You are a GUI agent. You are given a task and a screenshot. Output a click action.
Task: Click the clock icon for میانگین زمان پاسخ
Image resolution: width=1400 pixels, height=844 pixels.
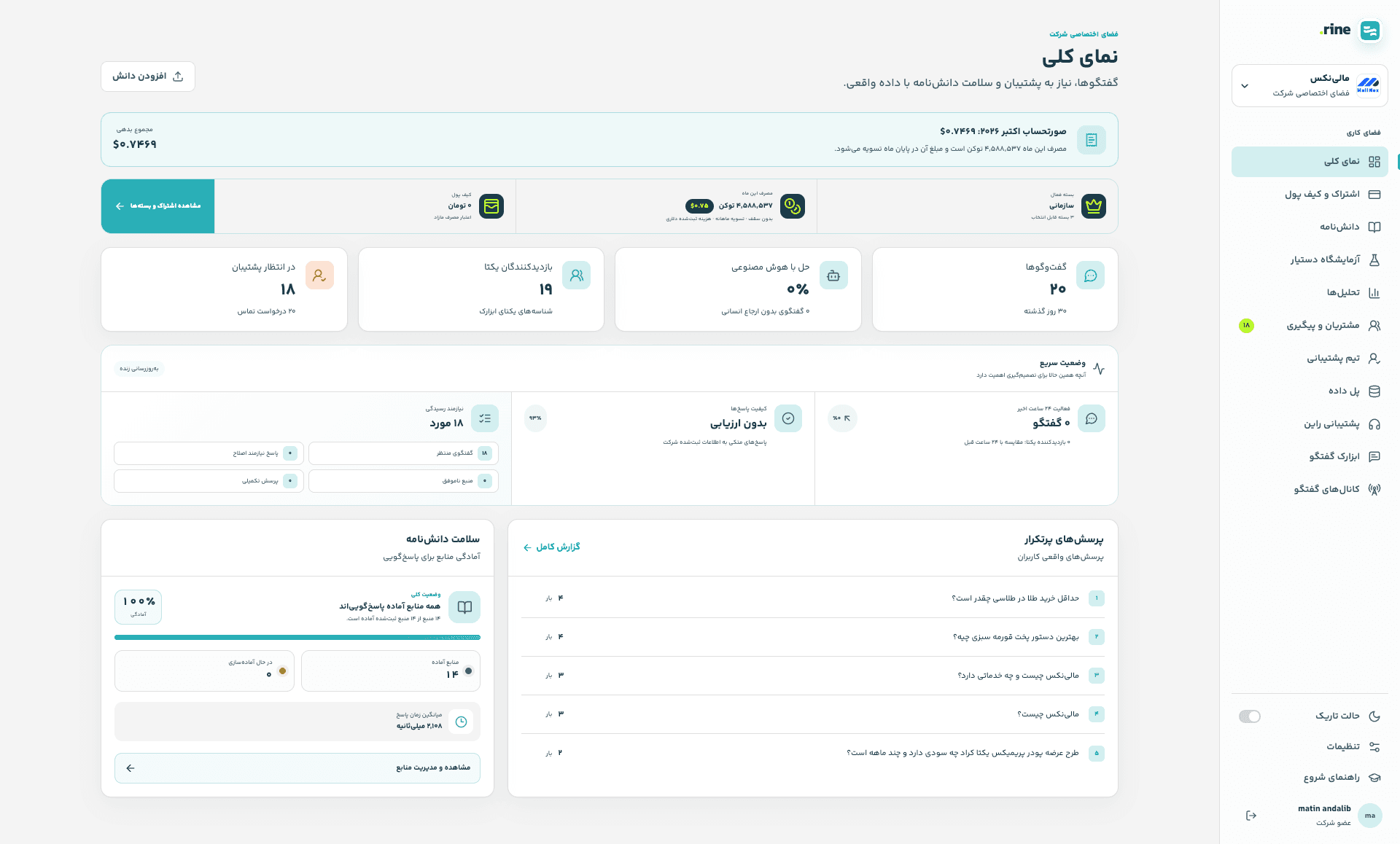pyautogui.click(x=461, y=722)
